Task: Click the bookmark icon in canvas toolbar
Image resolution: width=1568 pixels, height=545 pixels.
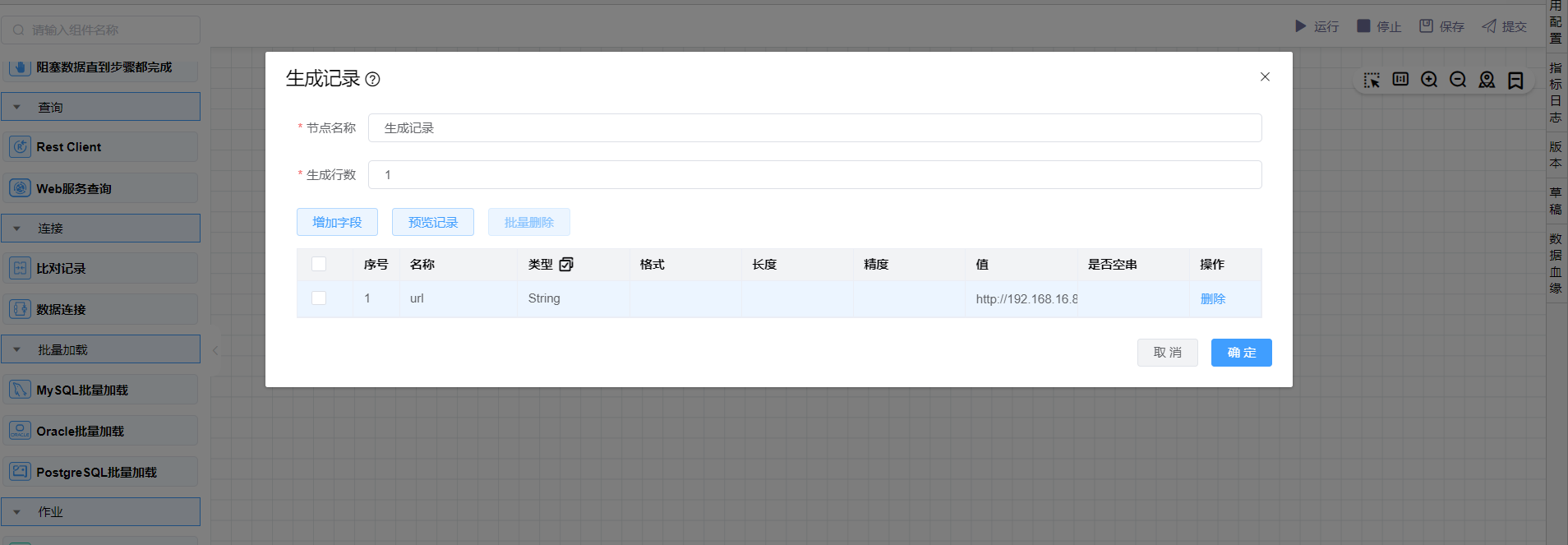Action: 1515,80
